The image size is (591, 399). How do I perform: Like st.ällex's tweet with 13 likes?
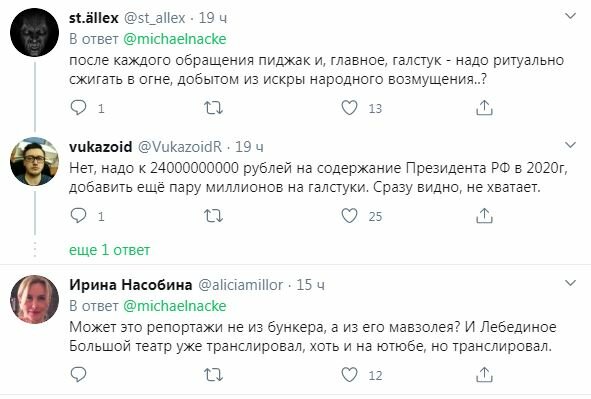(x=349, y=108)
